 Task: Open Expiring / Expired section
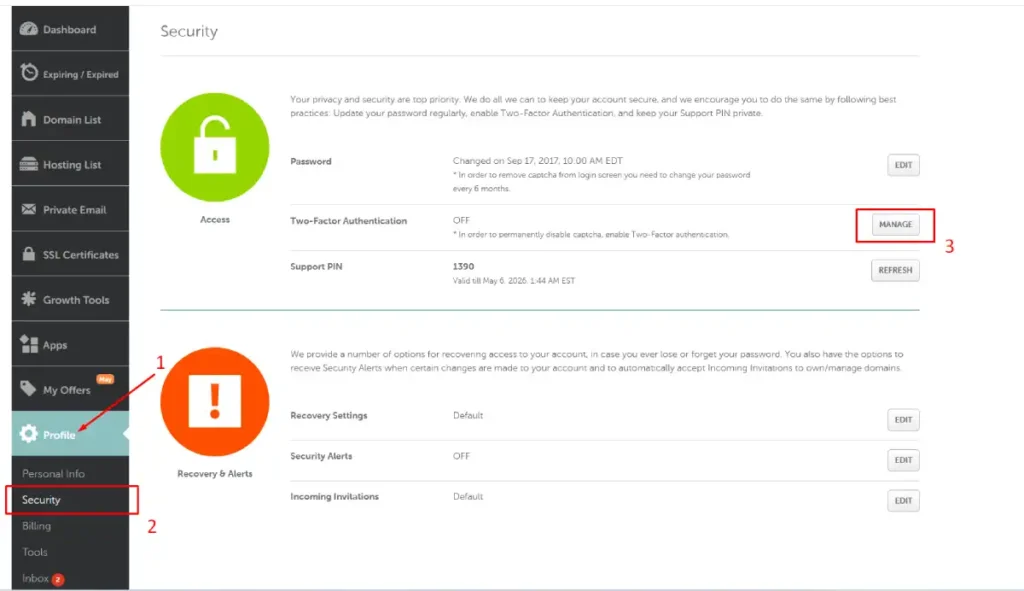click(x=71, y=74)
